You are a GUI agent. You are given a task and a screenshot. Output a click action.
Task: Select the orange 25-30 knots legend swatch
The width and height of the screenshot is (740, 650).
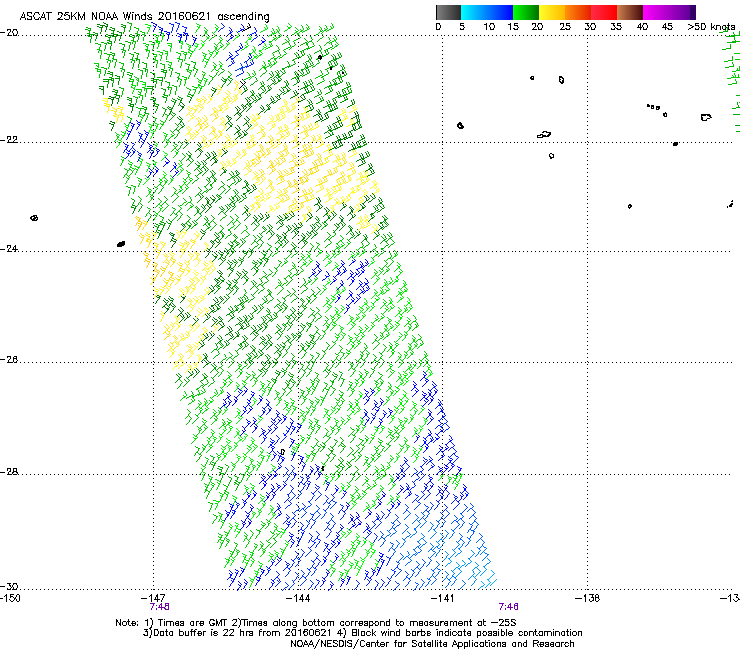(x=578, y=12)
